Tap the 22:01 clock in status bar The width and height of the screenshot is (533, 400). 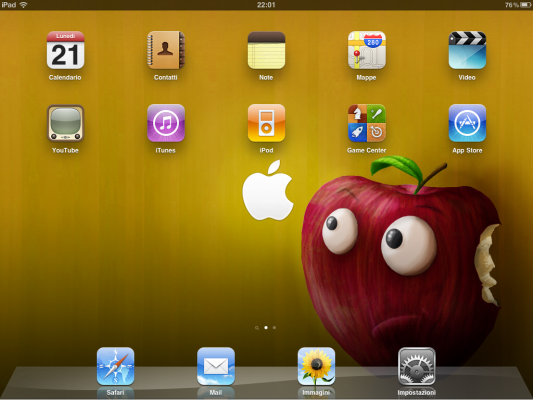click(x=266, y=5)
